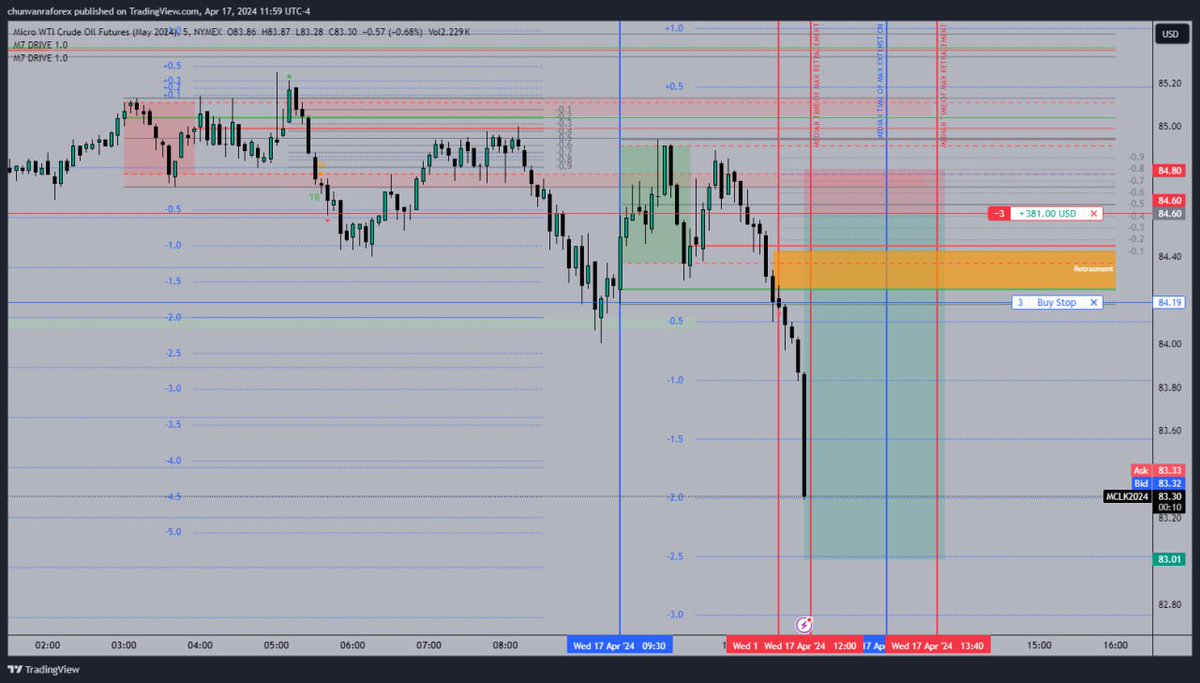Click the 84.00 price axis label

(x=1169, y=344)
